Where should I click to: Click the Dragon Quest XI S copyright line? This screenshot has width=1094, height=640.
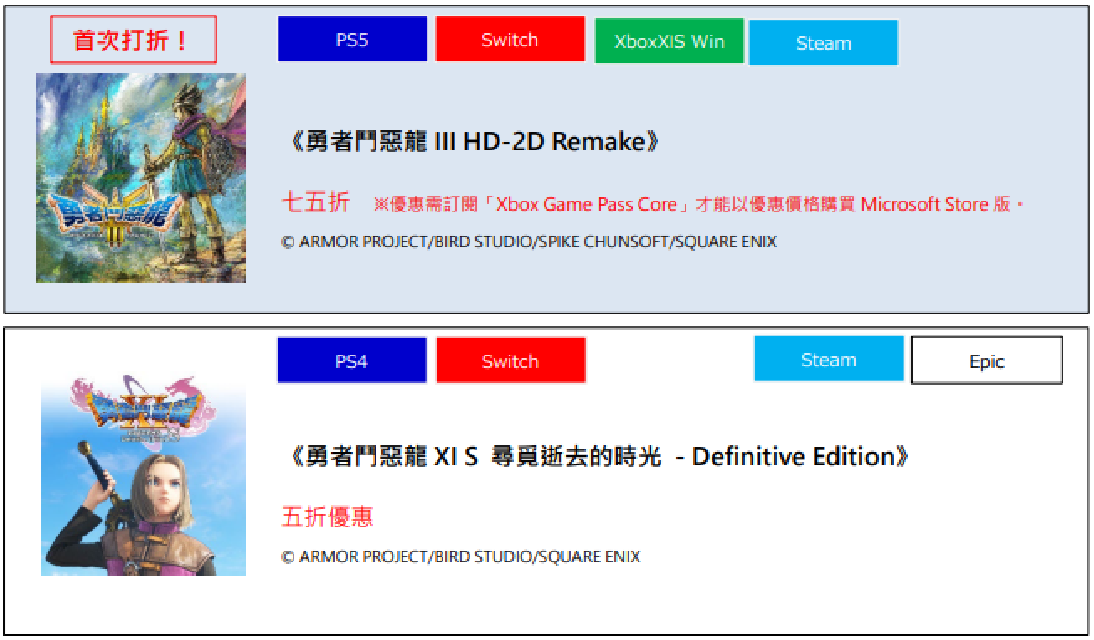pyautogui.click(x=460, y=556)
